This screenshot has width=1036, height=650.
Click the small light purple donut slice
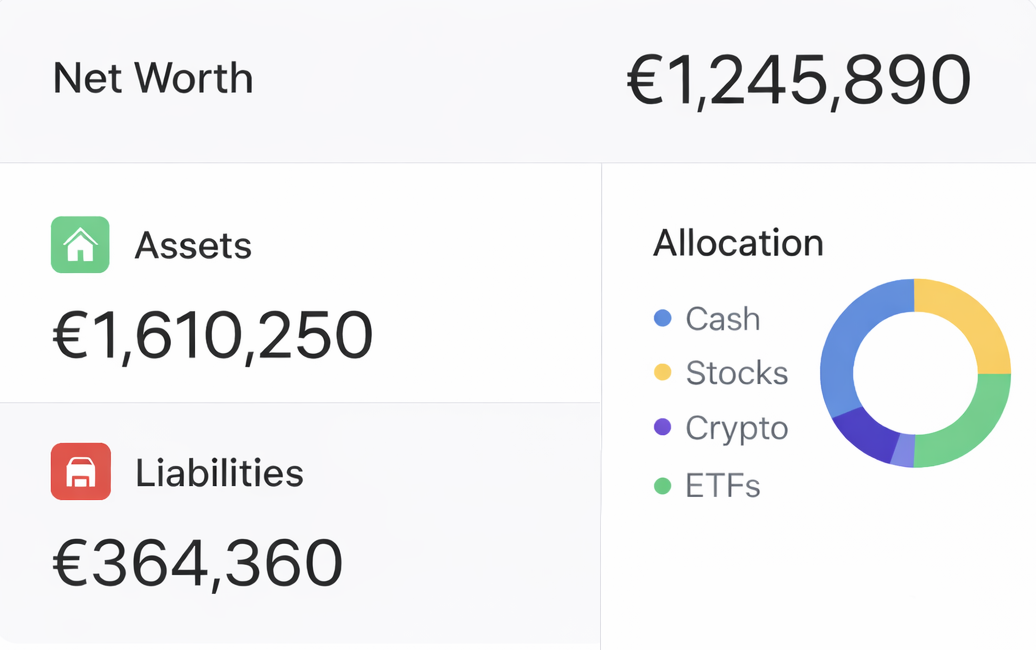pyautogui.click(x=903, y=451)
